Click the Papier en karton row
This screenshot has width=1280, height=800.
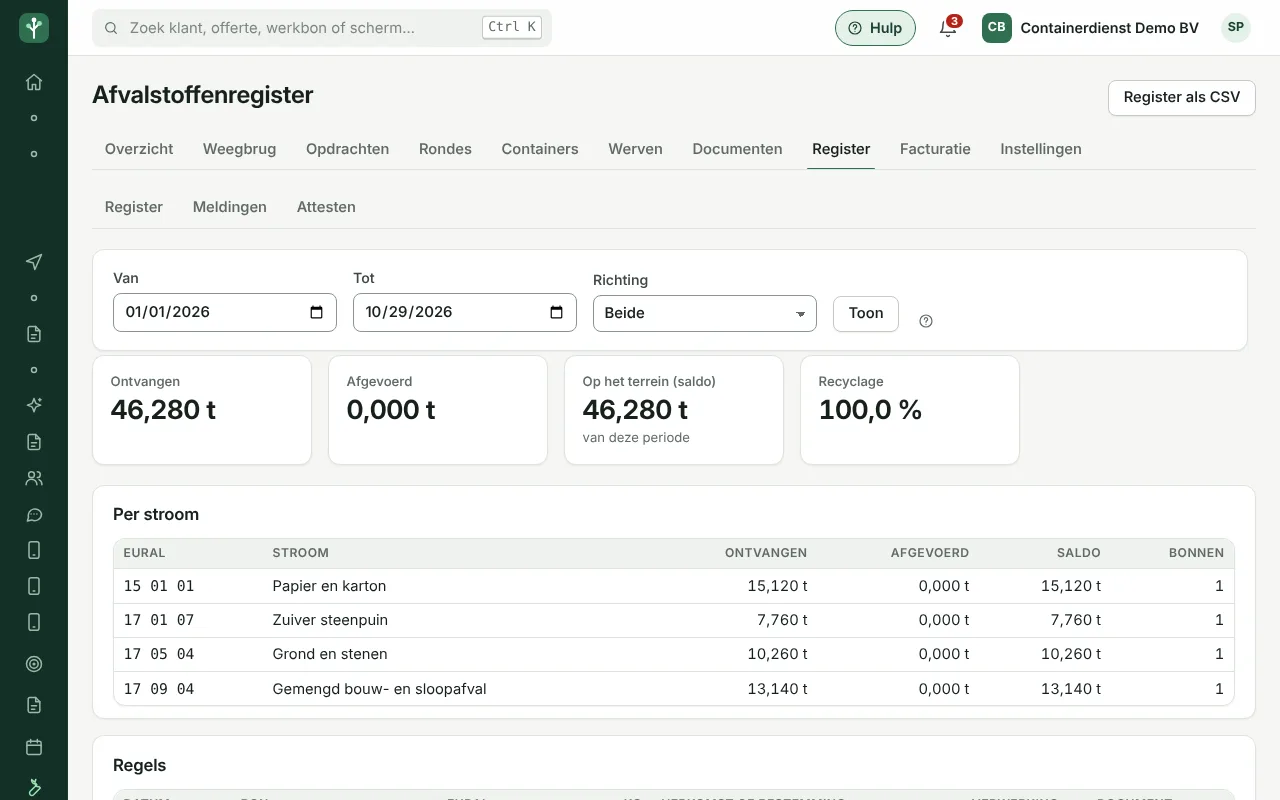674,586
